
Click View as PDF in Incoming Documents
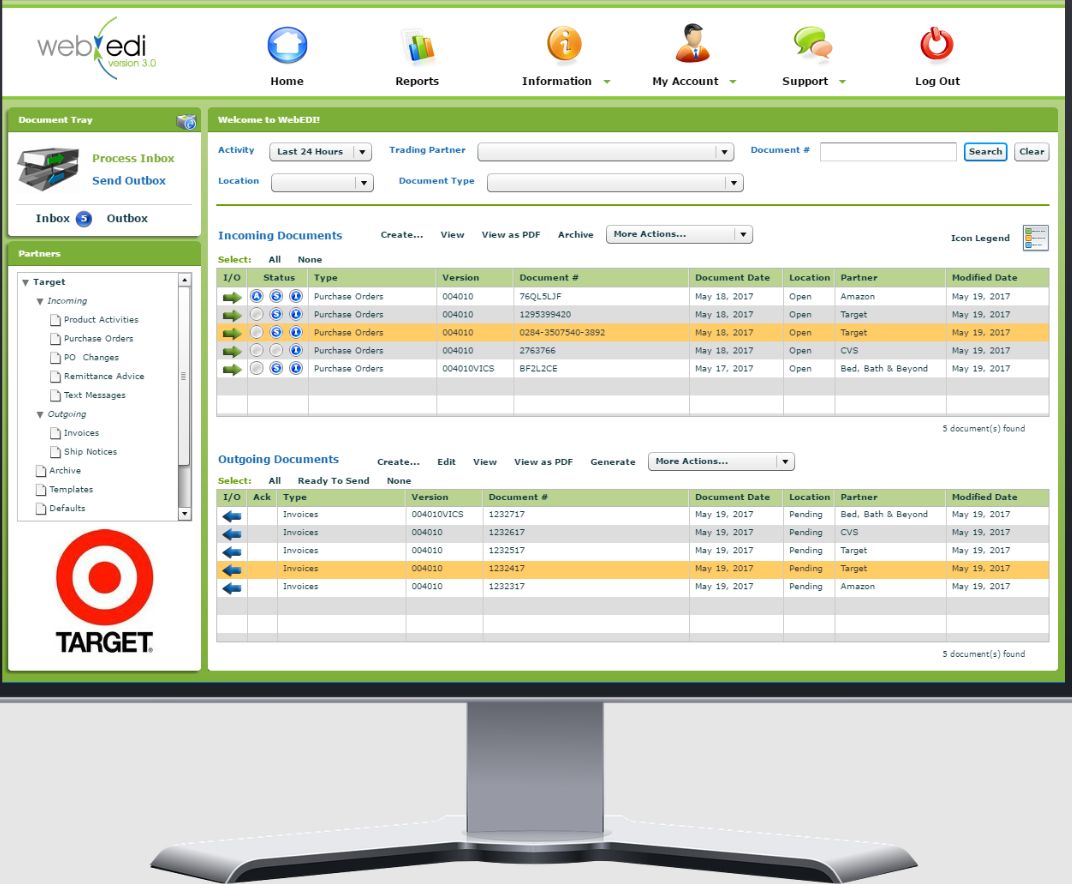pos(511,235)
